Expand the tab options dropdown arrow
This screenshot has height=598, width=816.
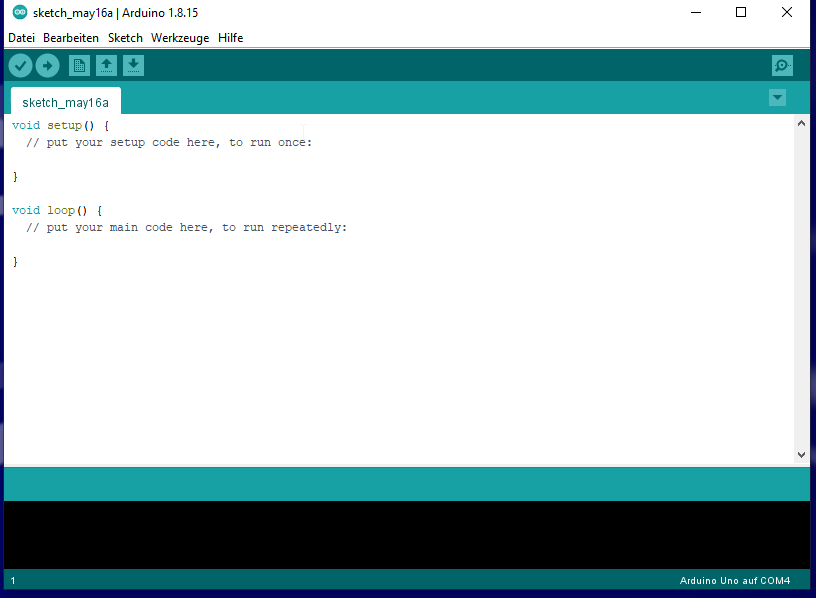point(777,97)
